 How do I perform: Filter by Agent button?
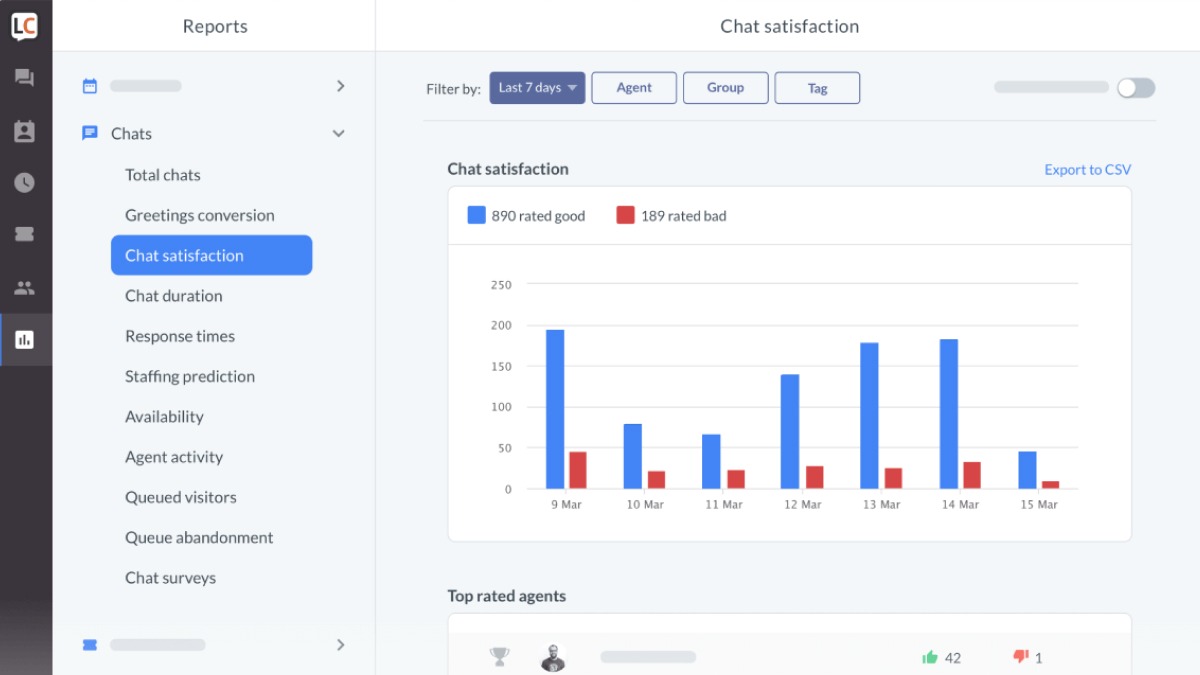pos(634,88)
